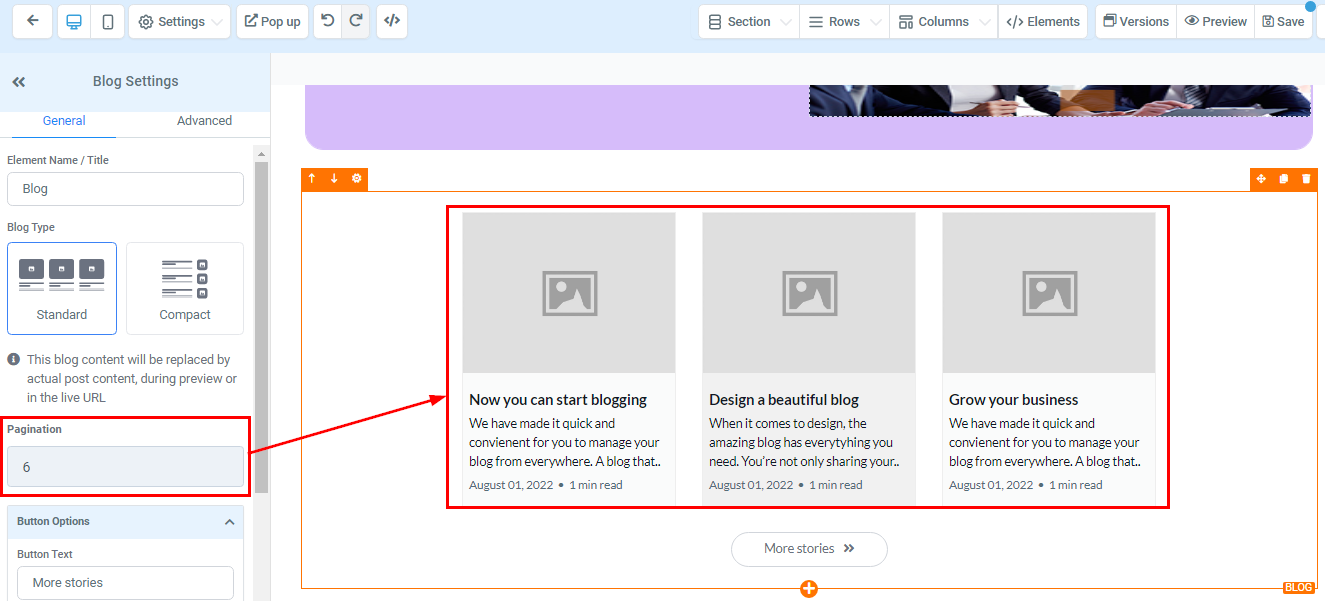This screenshot has width=1325, height=601.
Task: Open the custom code editor icon
Action: (392, 21)
